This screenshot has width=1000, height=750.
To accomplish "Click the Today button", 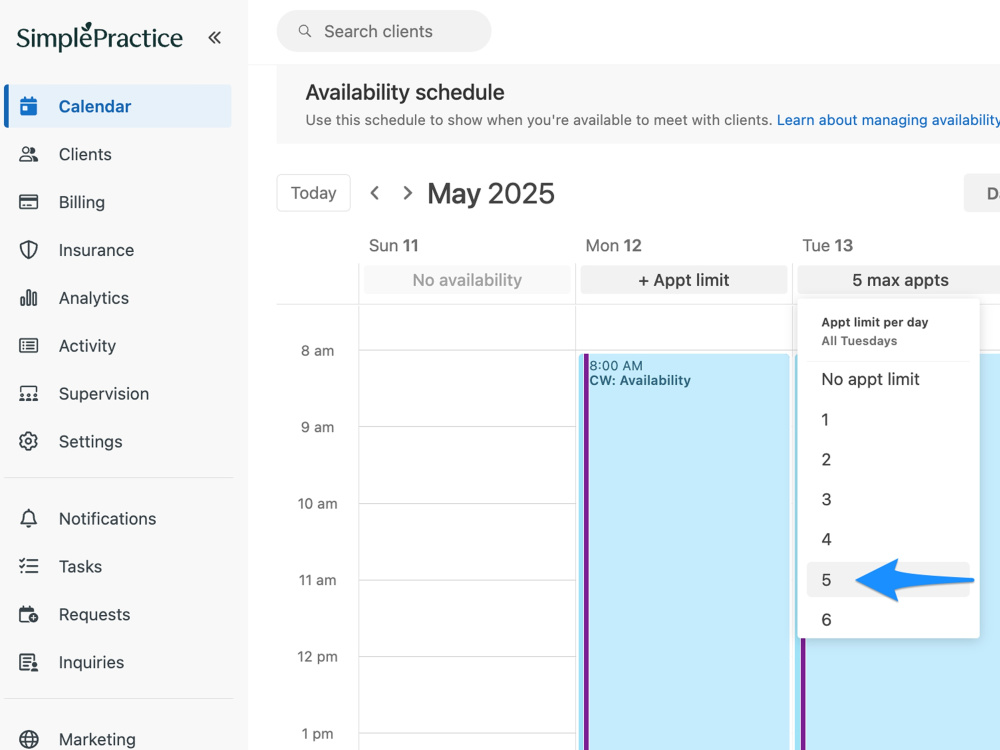I will pos(313,193).
